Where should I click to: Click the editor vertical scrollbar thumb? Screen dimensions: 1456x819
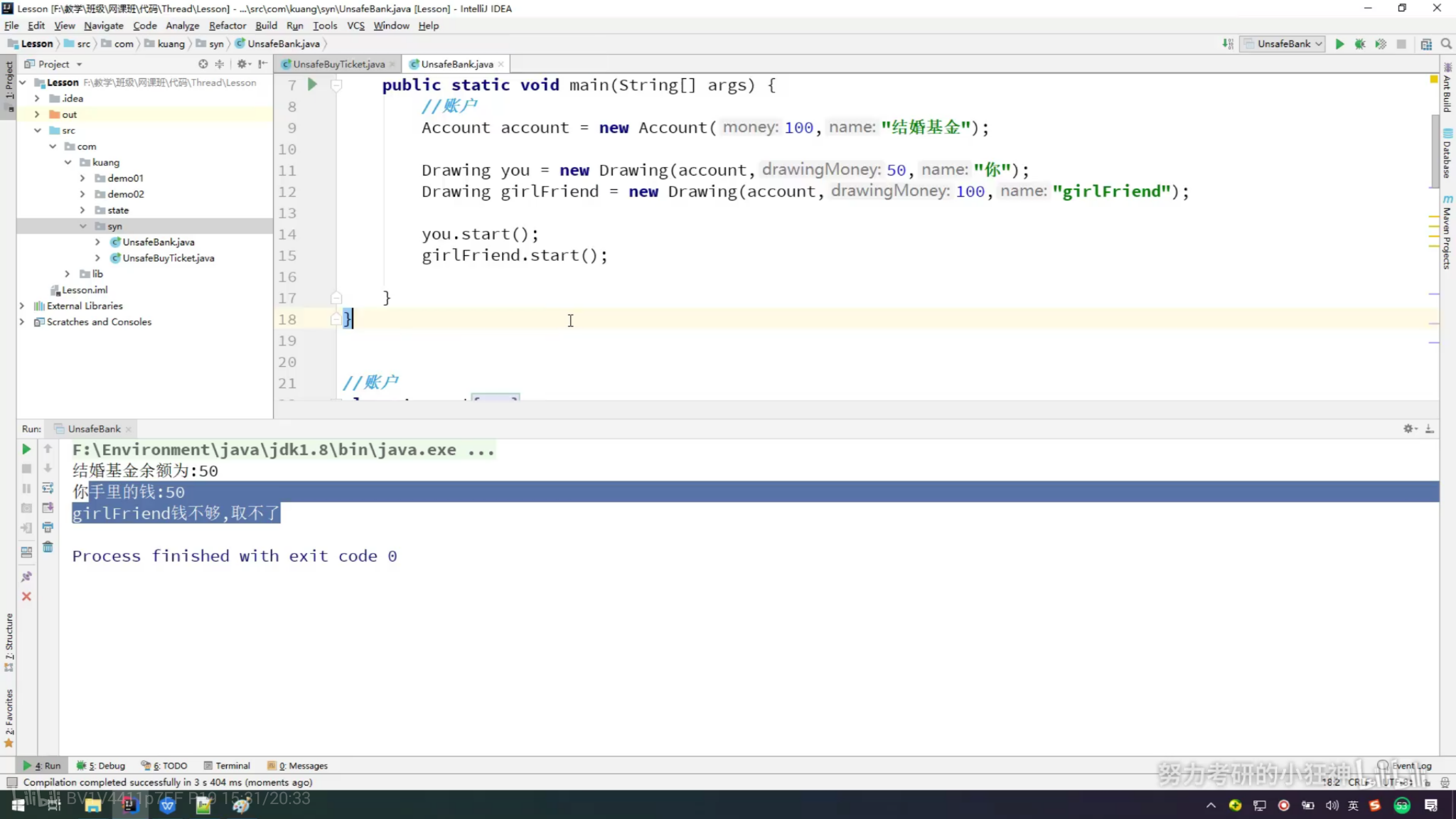(1435, 151)
